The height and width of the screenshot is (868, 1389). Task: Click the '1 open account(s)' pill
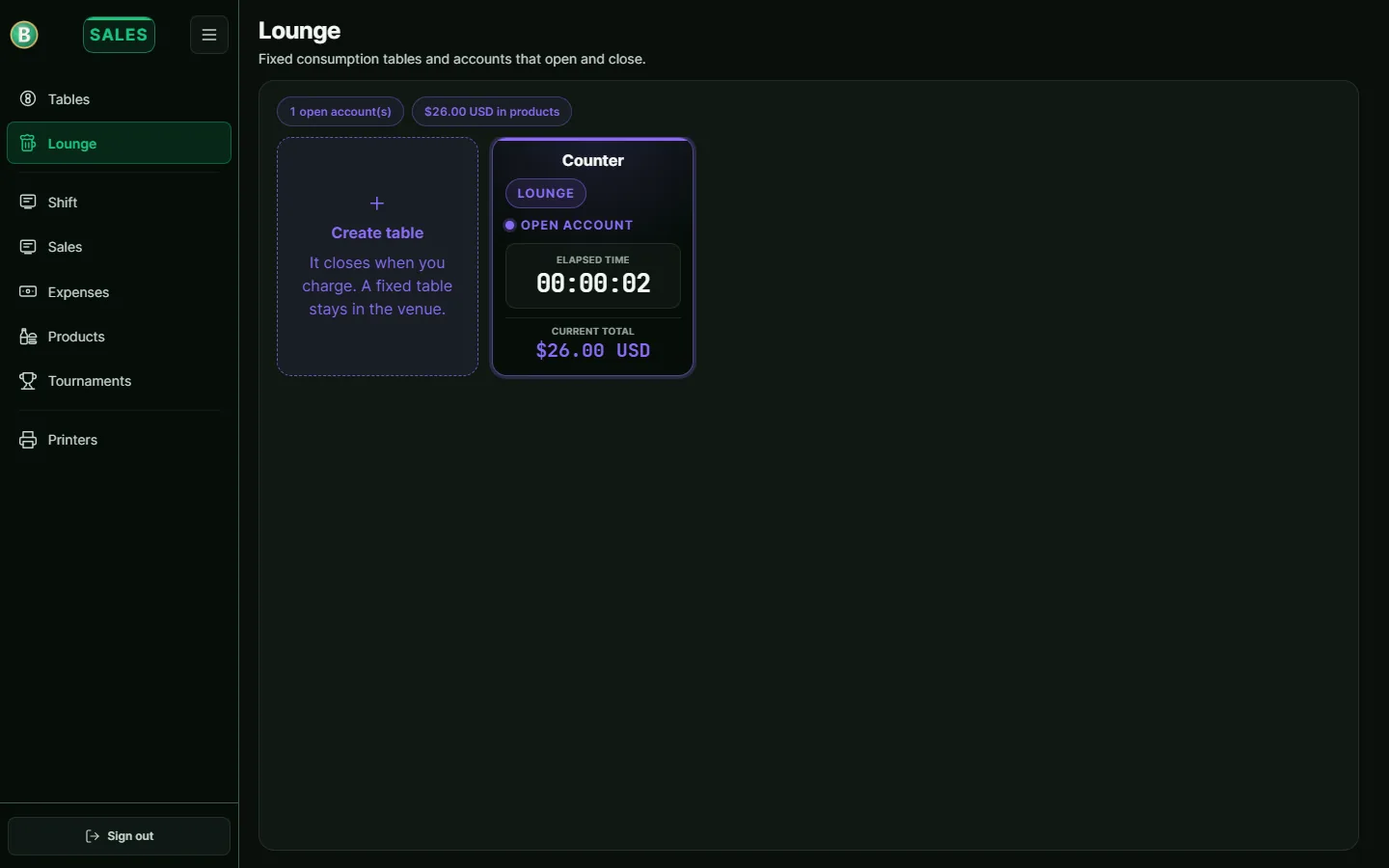(340, 112)
